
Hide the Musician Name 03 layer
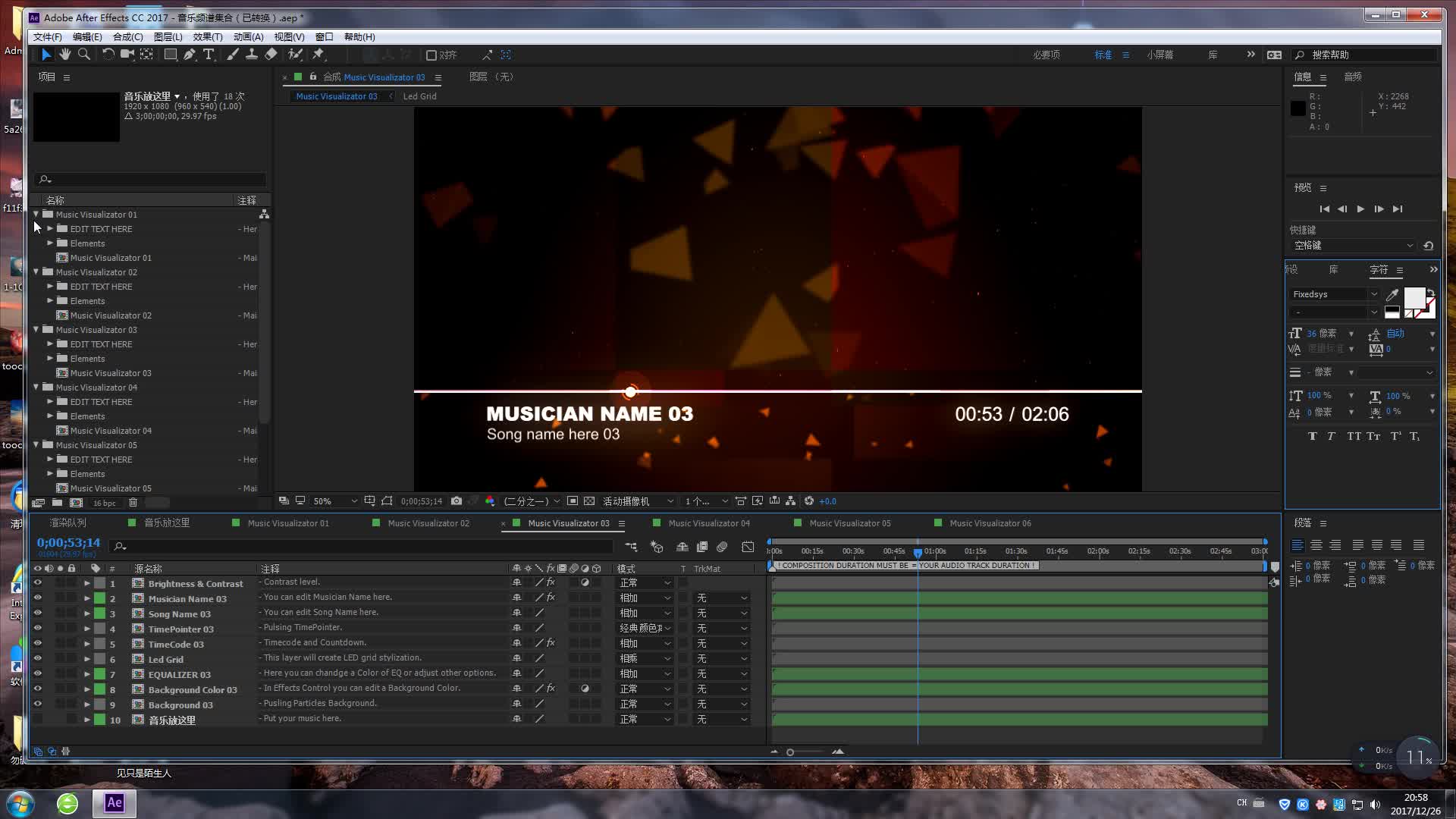coord(37,598)
